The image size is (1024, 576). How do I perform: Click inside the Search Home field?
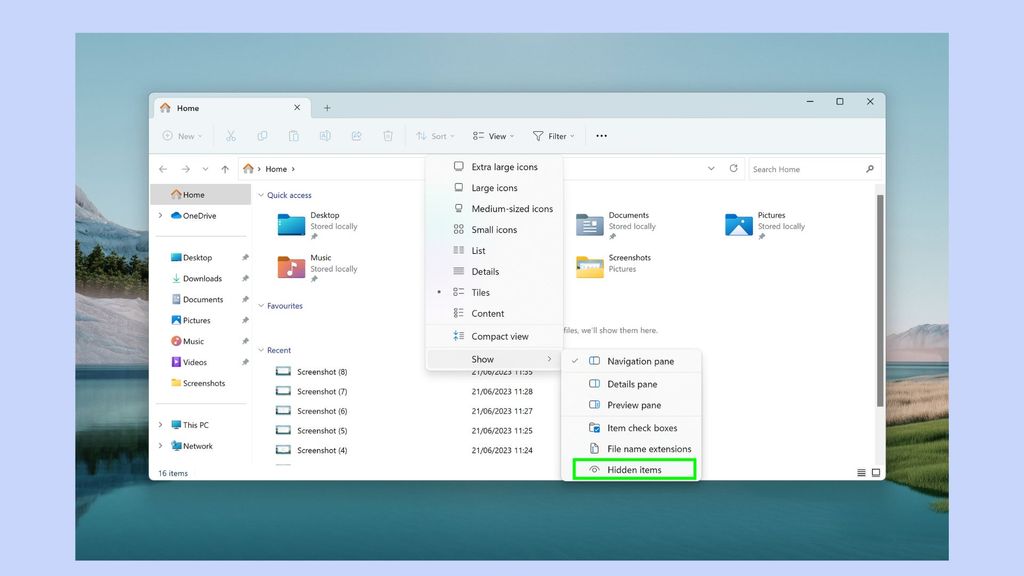[810, 168]
